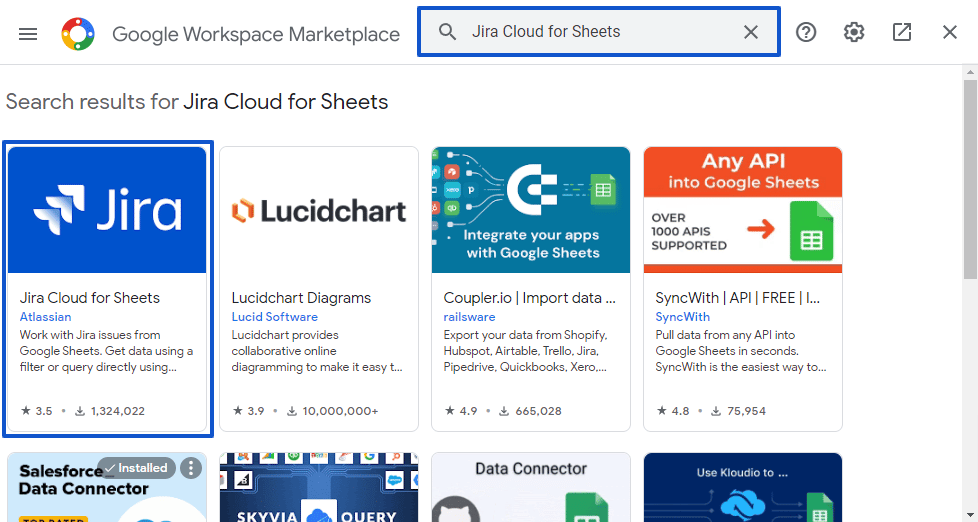Screen dimensions: 978x522
Task: Open the Skyvia Query card
Action: (319, 488)
